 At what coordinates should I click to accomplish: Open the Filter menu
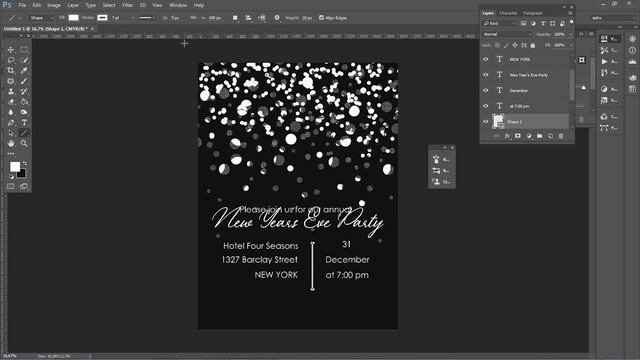(127, 5)
